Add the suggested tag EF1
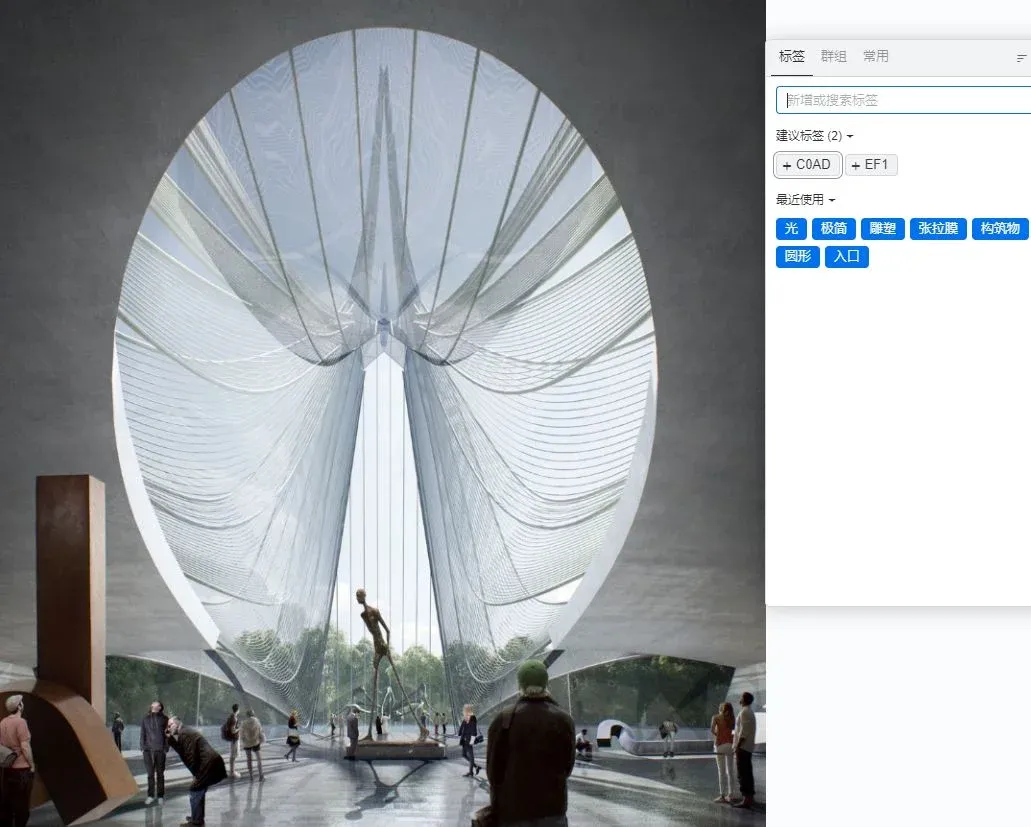Image resolution: width=1031 pixels, height=827 pixels. [x=871, y=165]
